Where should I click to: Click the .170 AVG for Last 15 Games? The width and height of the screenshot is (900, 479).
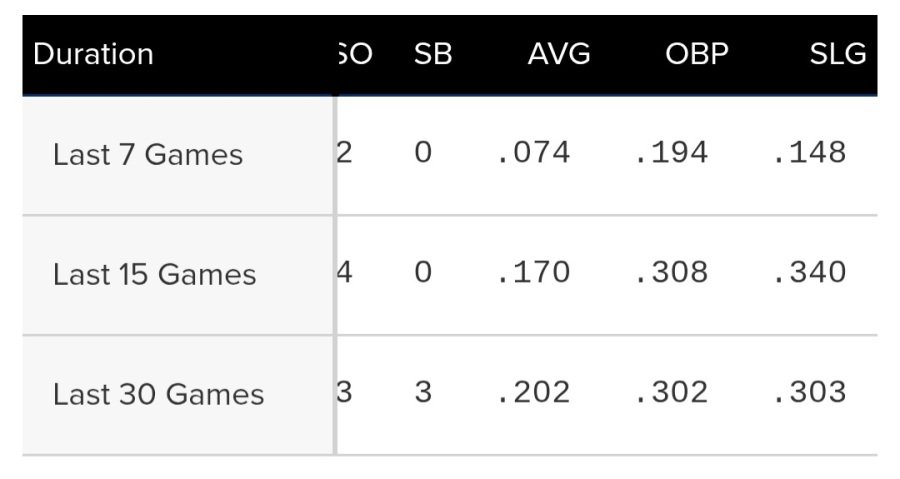click(x=533, y=272)
